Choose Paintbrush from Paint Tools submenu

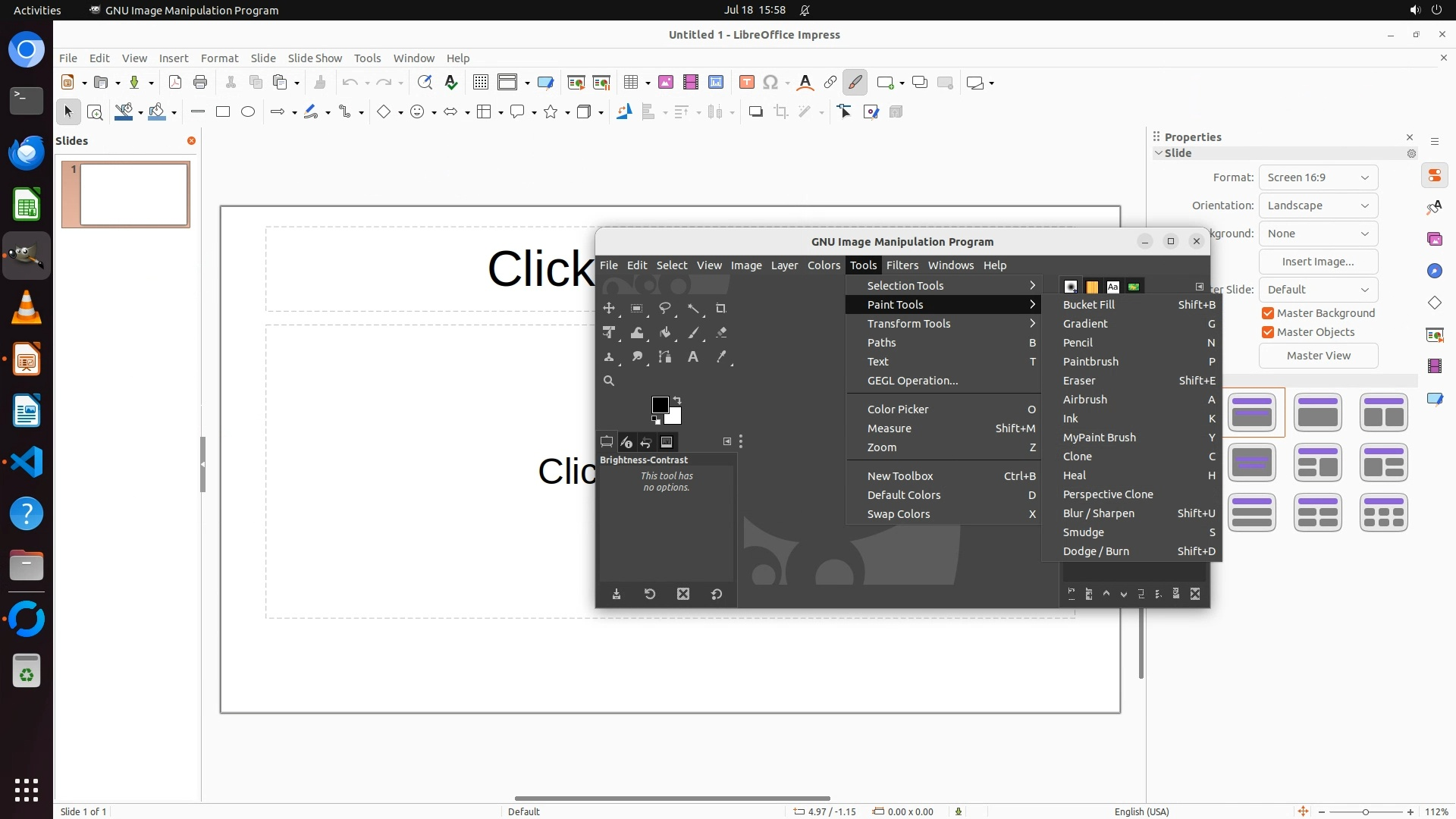(x=1090, y=362)
